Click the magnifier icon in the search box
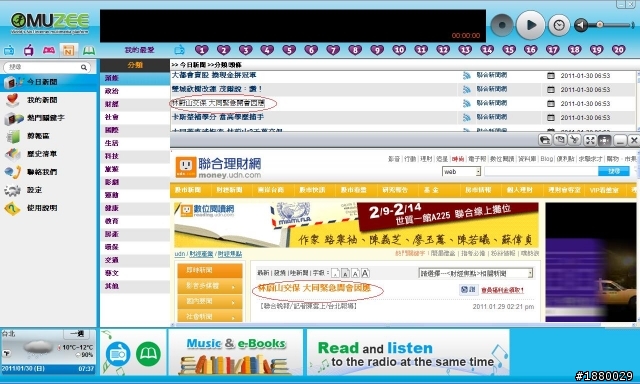The width and height of the screenshot is (640, 384). (x=84, y=67)
